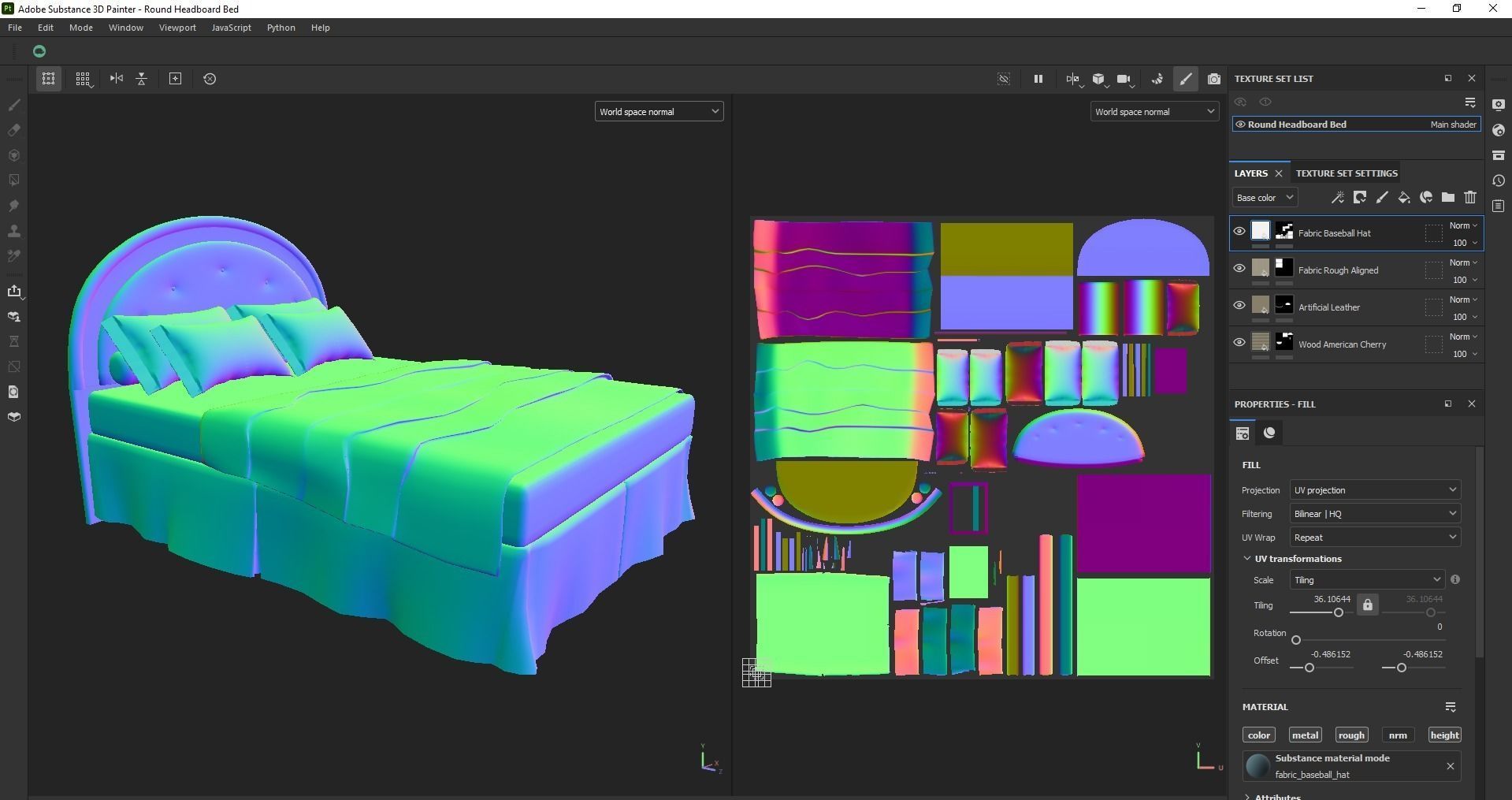Viewport: 1512px width, 800px height.
Task: Select the Smudge tool
Action: 14,206
